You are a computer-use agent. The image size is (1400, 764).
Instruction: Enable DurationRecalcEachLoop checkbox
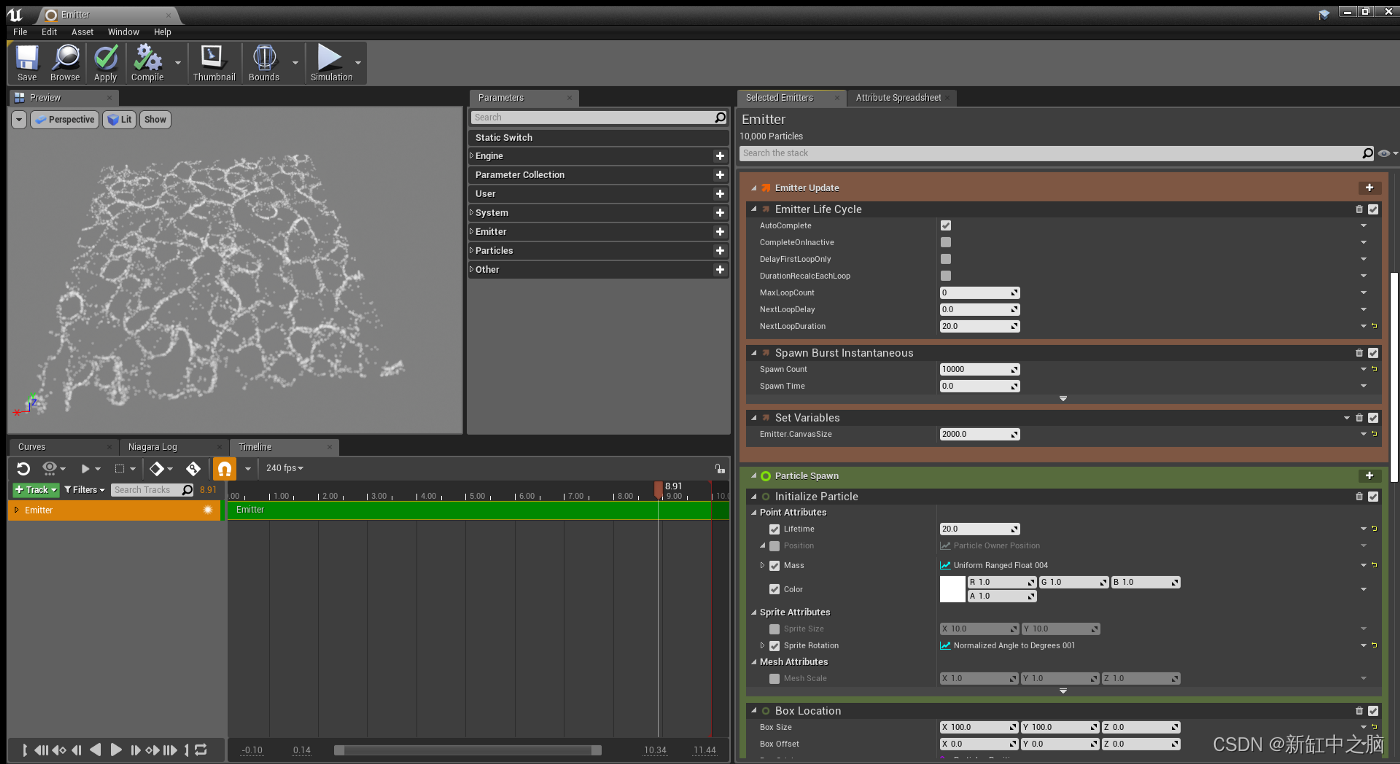coord(946,276)
